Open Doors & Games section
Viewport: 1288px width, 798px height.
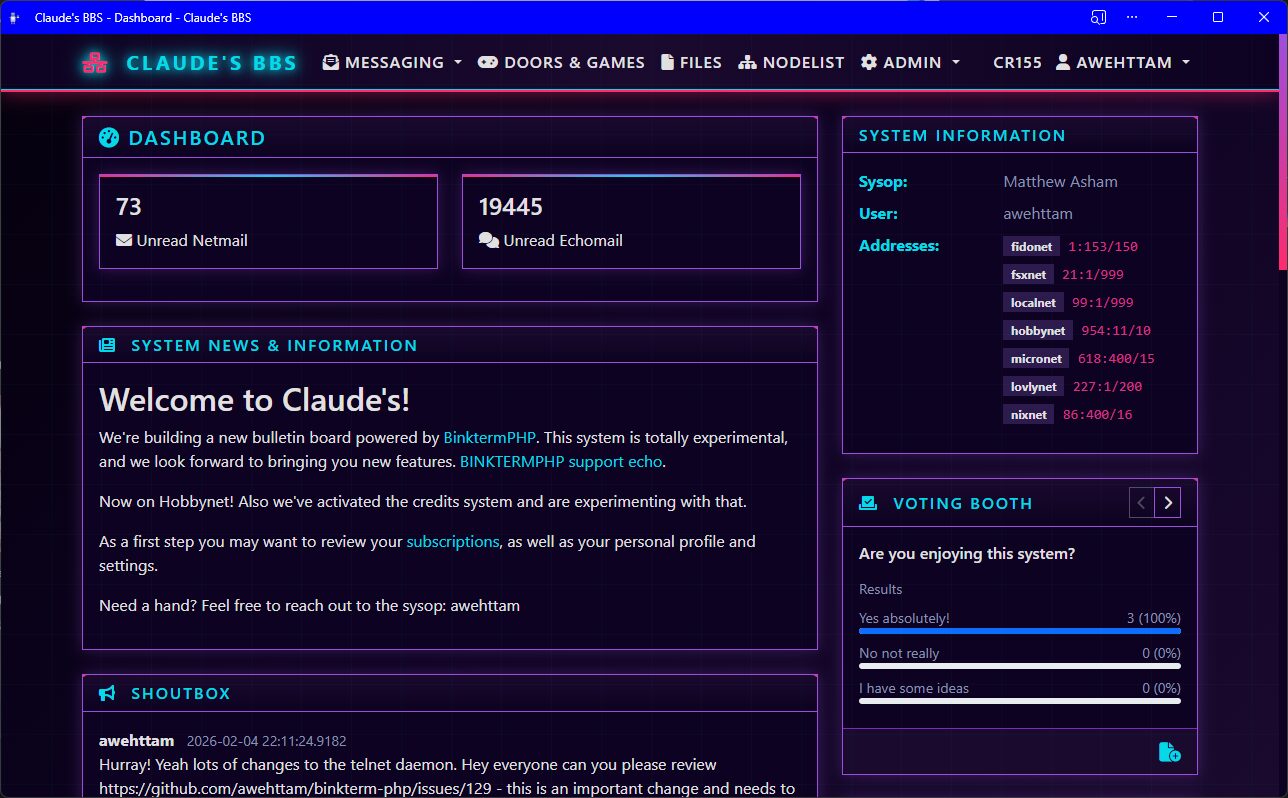click(x=561, y=62)
